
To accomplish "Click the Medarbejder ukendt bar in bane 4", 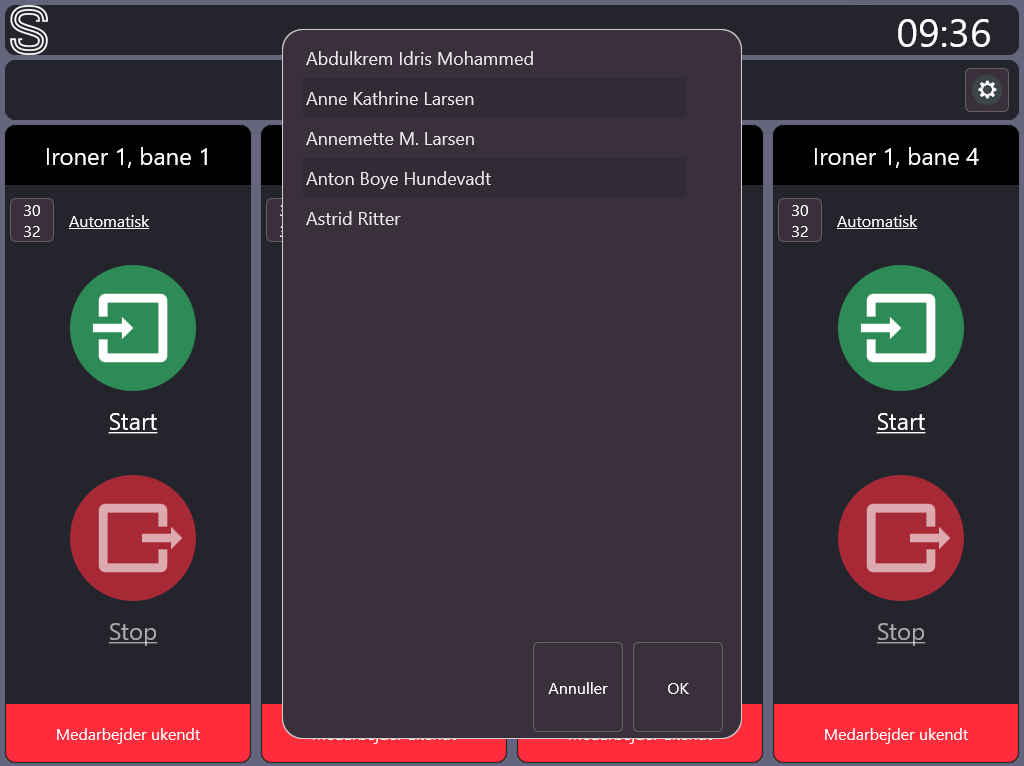I will (x=896, y=734).
